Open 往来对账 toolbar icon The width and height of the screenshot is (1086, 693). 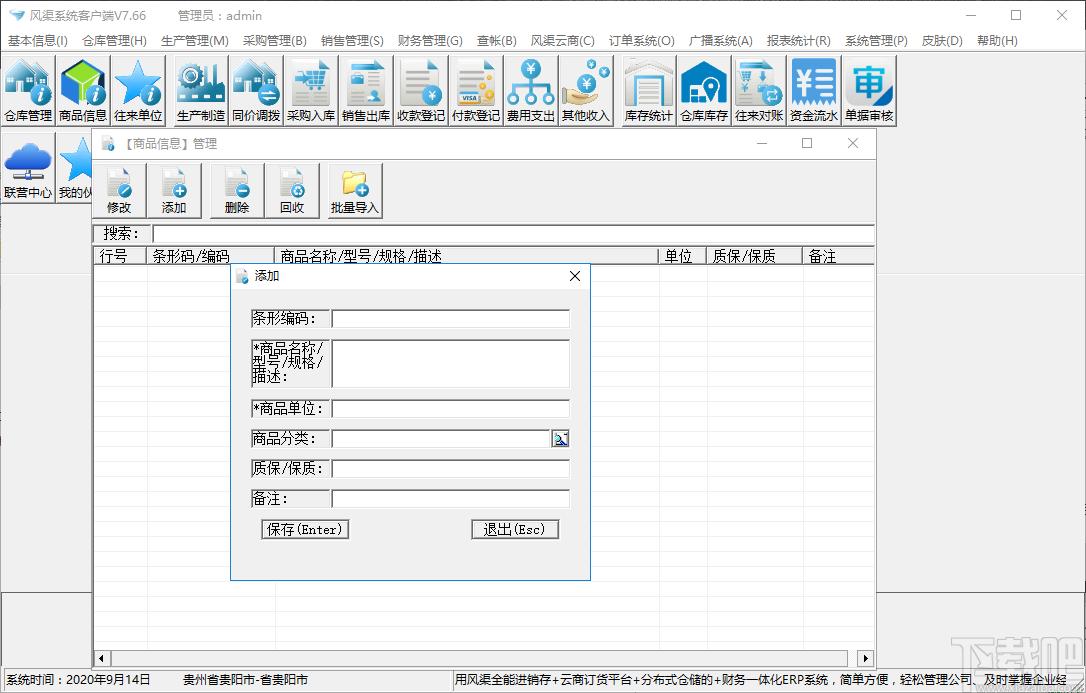click(759, 91)
